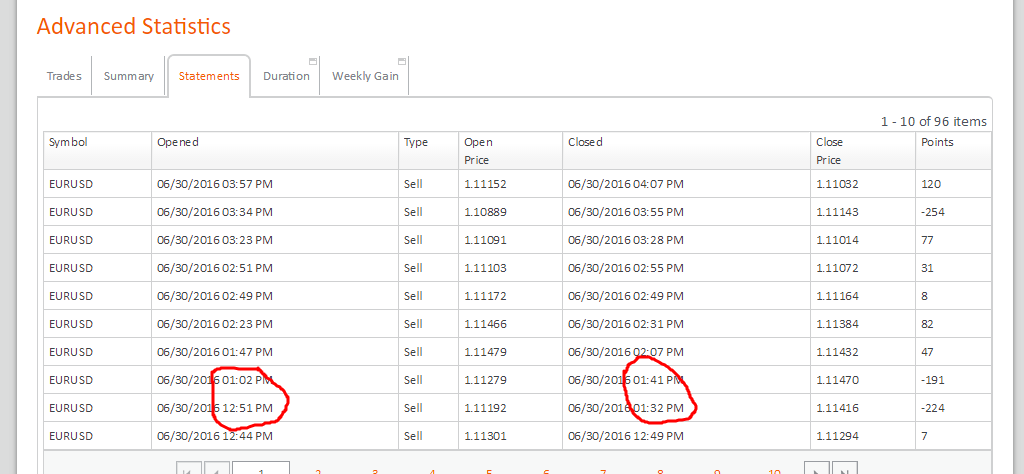Select closed time 06/30/2016 02:31 PM

[626, 324]
